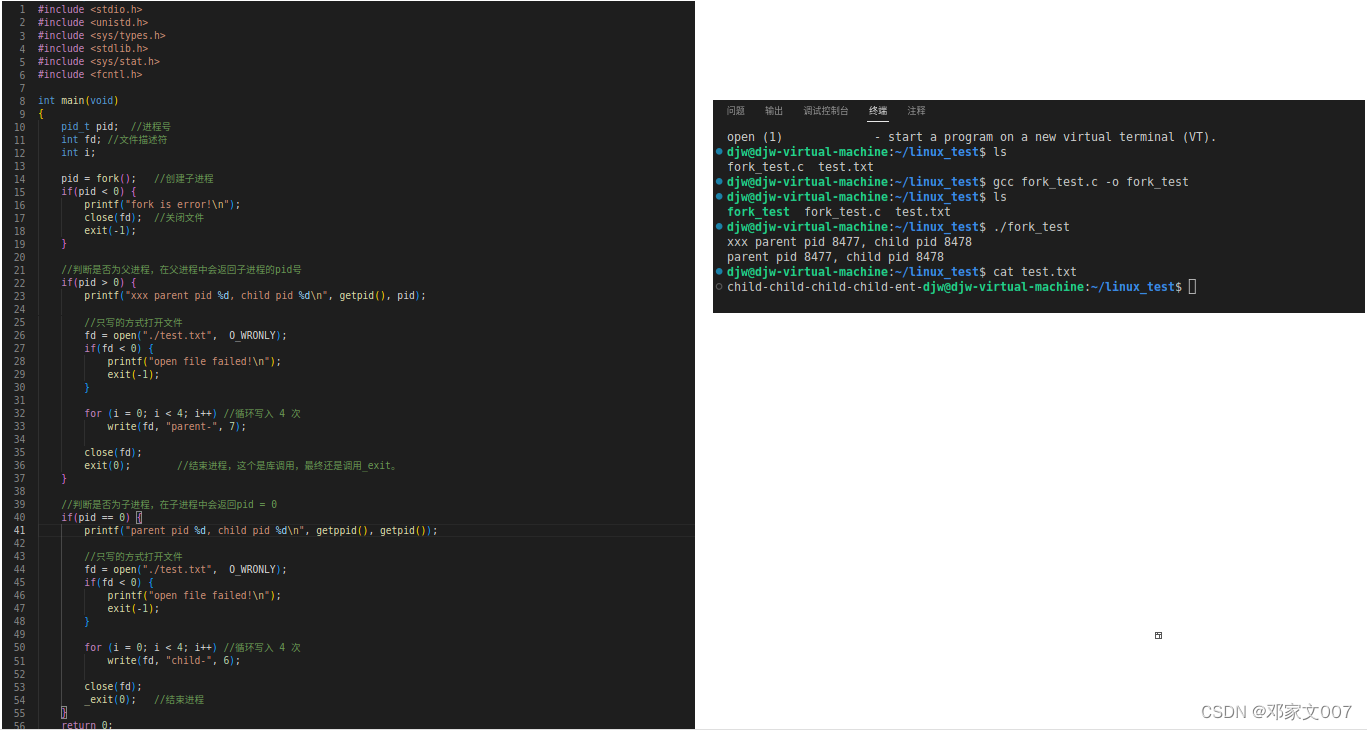Click the "if(pid > 0) {" line
The height and width of the screenshot is (730, 1367).
pyautogui.click(x=99, y=283)
